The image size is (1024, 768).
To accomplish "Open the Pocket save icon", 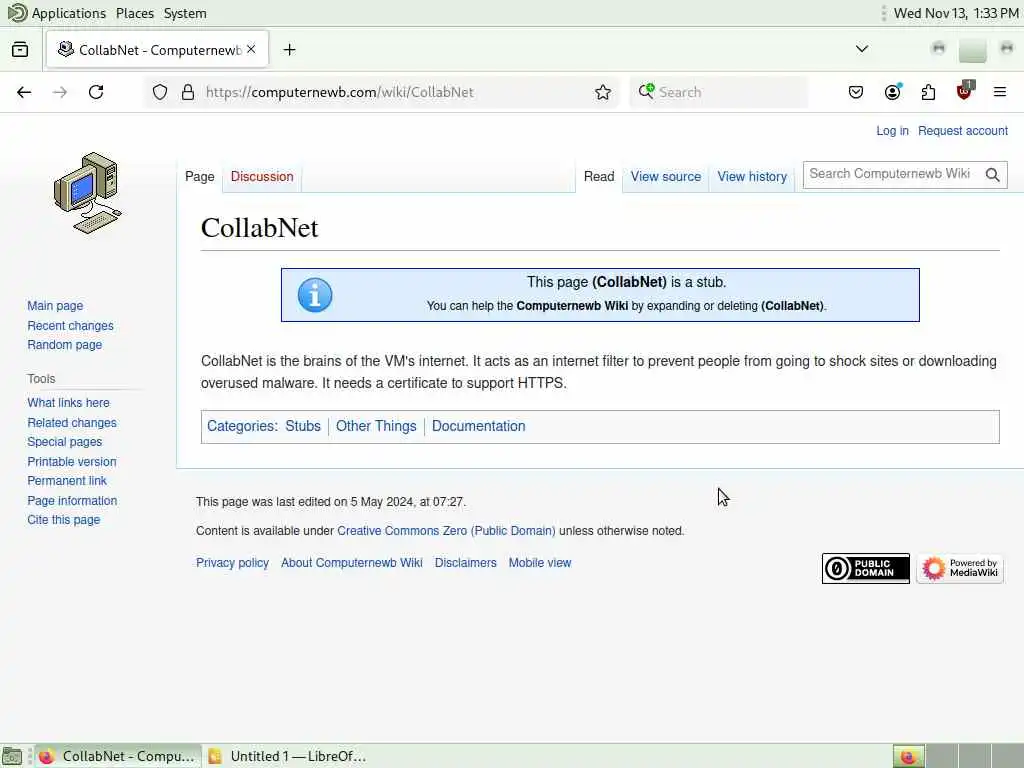I will point(856,92).
